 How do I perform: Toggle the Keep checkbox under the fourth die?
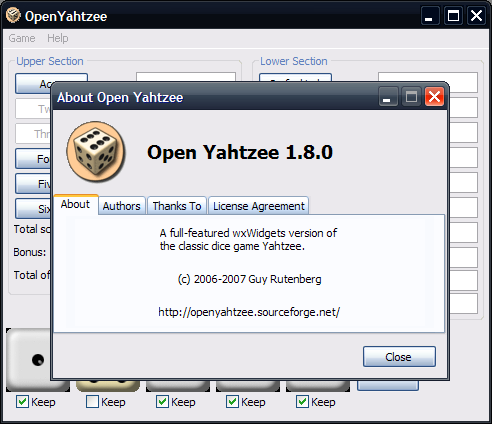pos(232,402)
